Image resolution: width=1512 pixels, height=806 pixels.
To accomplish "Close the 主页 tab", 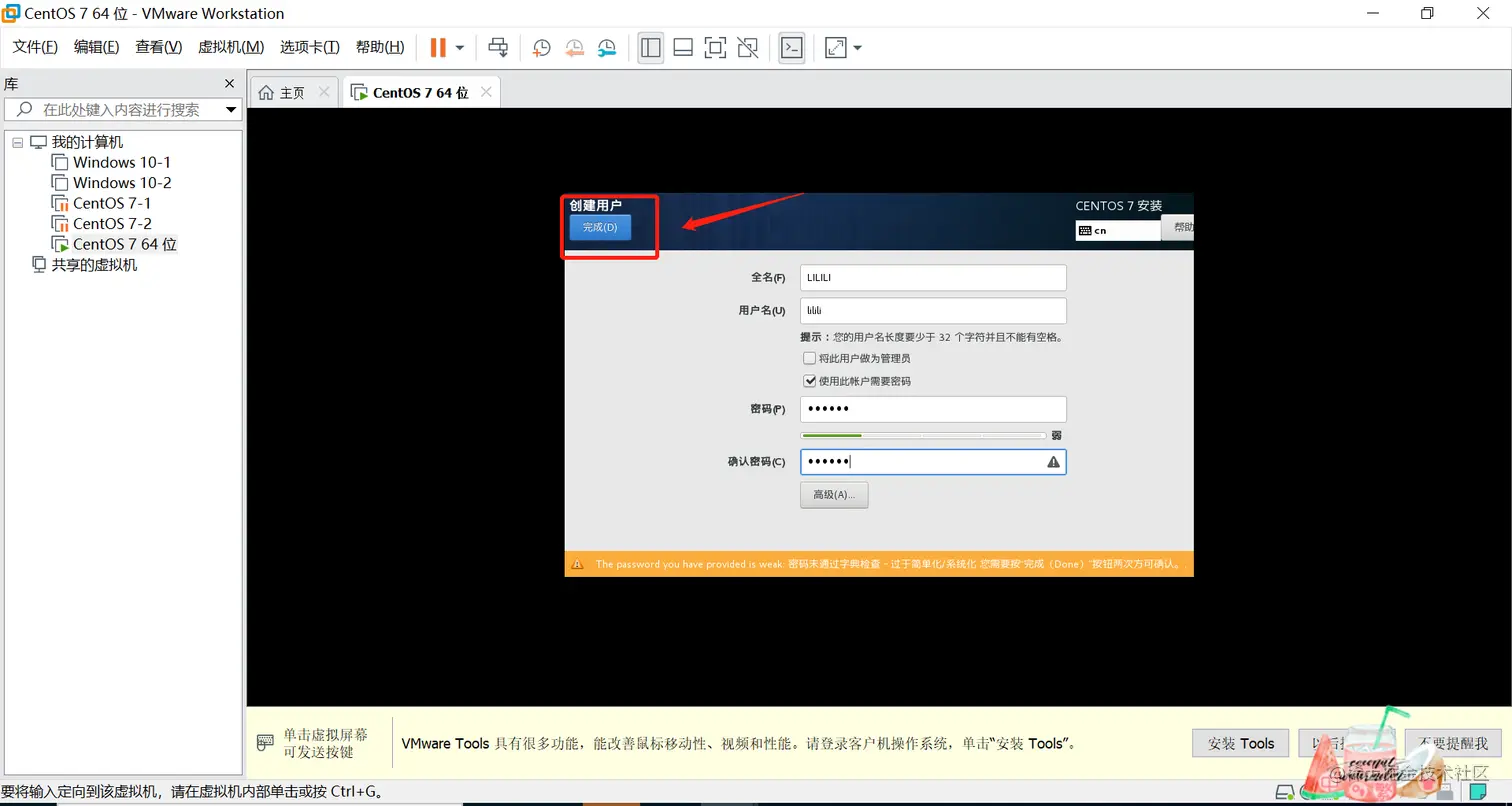I will tap(323, 92).
